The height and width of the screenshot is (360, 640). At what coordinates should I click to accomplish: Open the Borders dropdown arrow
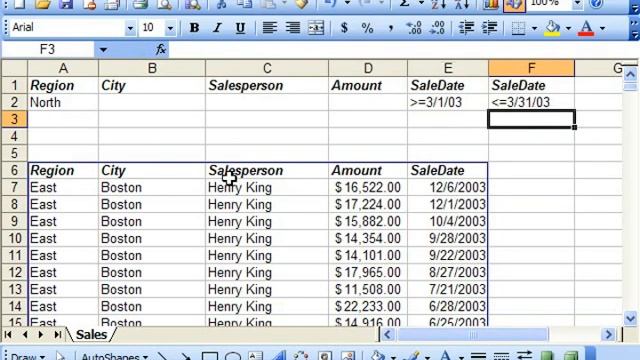(x=534, y=28)
